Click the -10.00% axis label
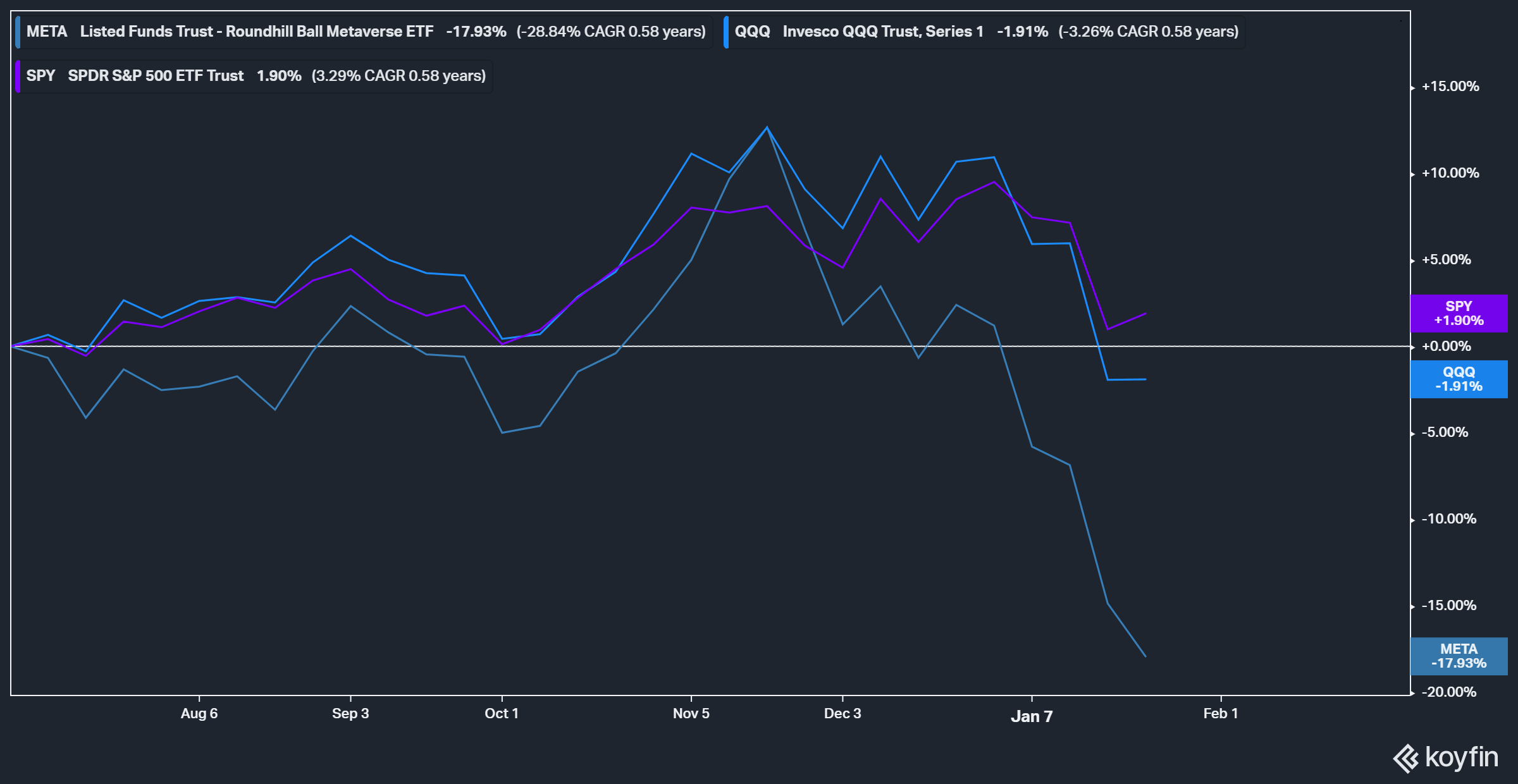 [1449, 519]
